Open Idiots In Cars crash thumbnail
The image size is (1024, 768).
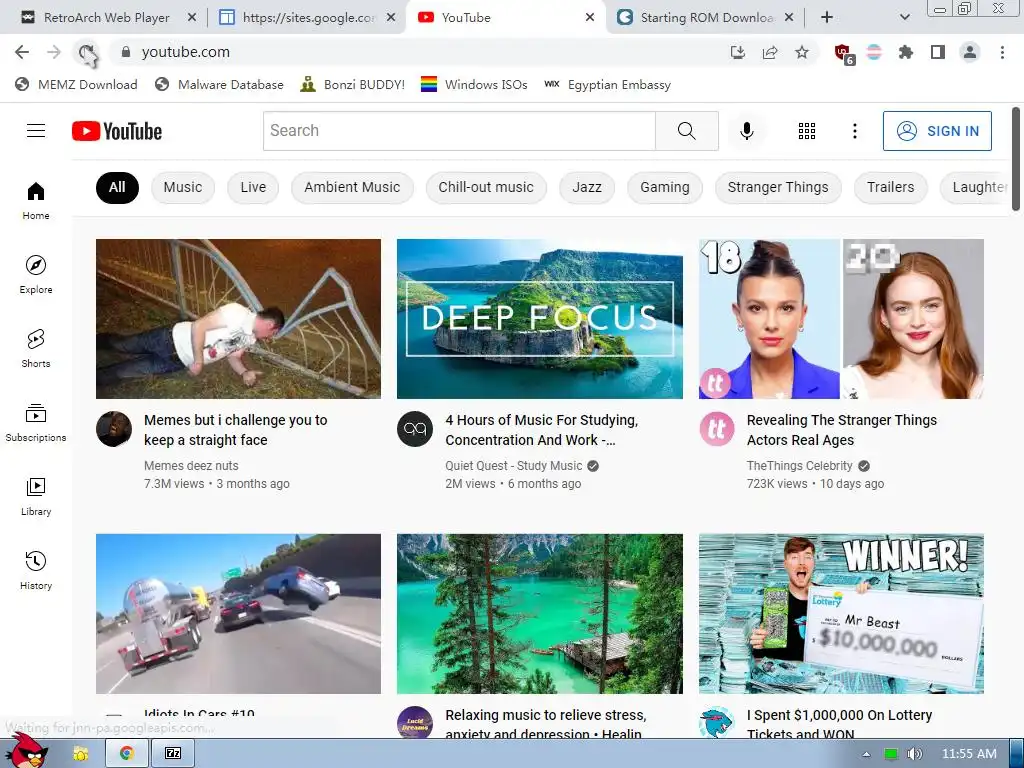click(238, 614)
